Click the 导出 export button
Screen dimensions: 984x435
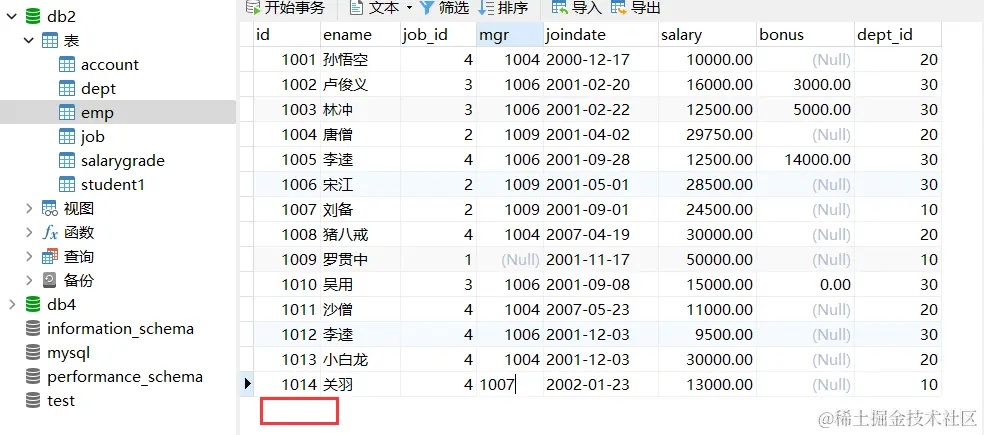[x=636, y=8]
